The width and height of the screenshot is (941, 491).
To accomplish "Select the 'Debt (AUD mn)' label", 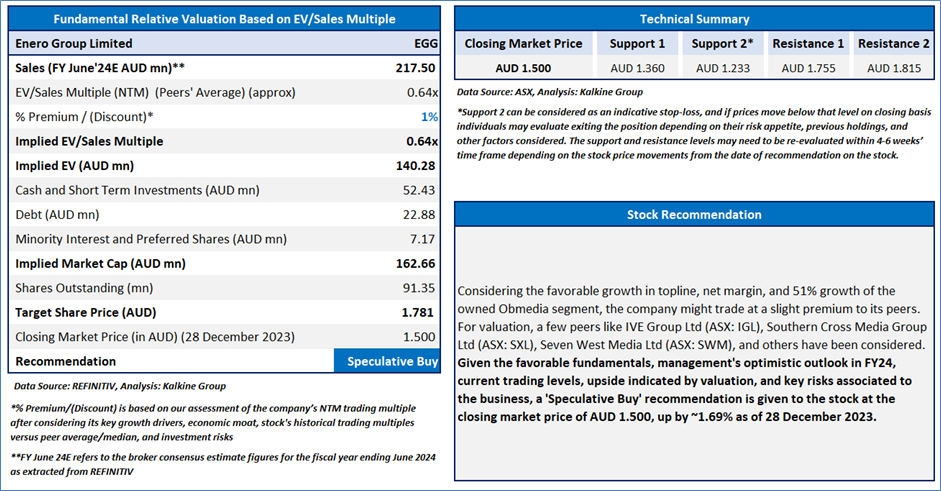I will click(57, 215).
